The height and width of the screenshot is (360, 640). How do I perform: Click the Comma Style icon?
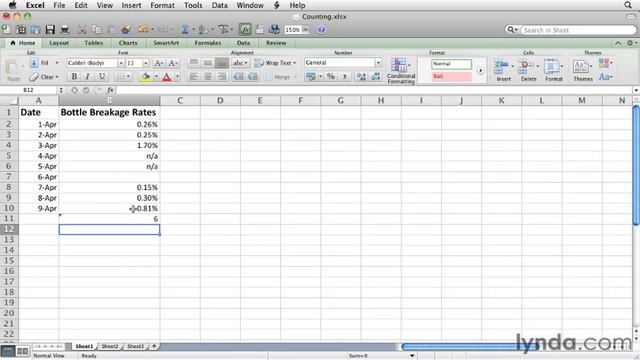(x=344, y=76)
